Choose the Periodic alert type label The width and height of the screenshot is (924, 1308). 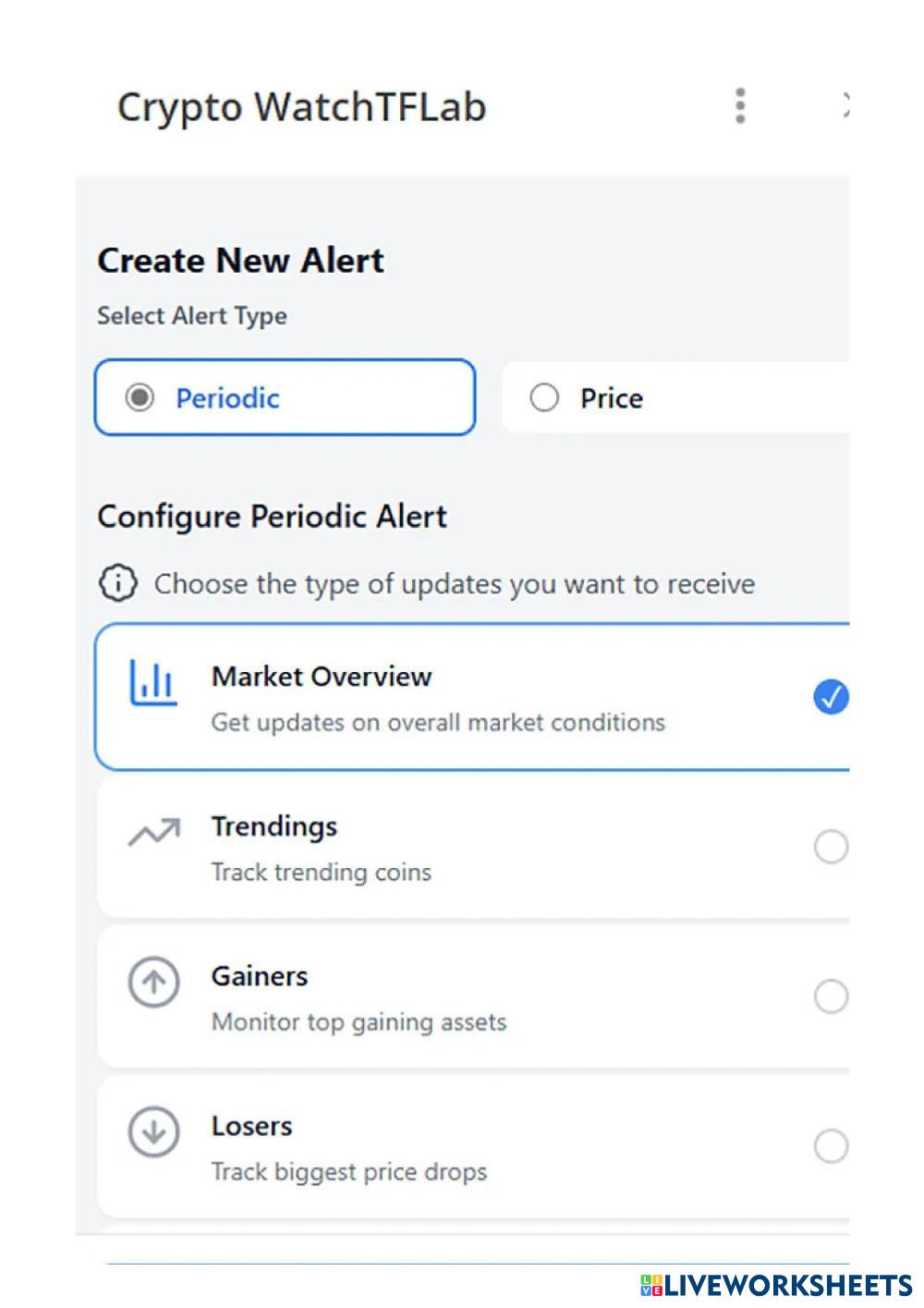pyautogui.click(x=227, y=398)
